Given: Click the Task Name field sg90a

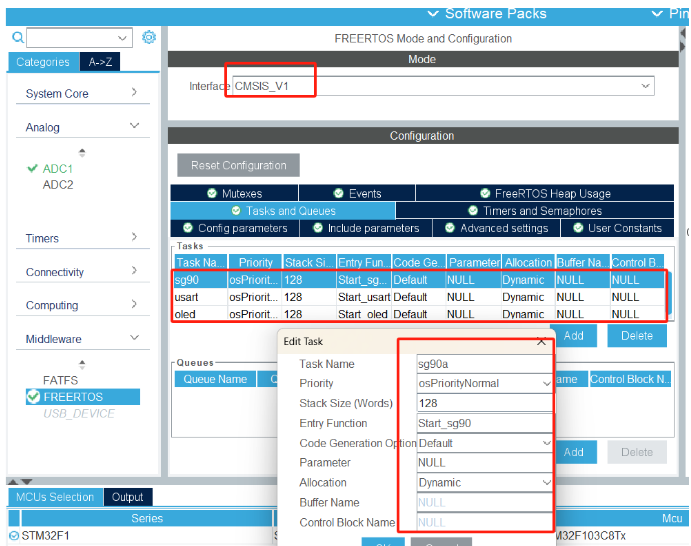Looking at the screenshot, I should (484, 364).
